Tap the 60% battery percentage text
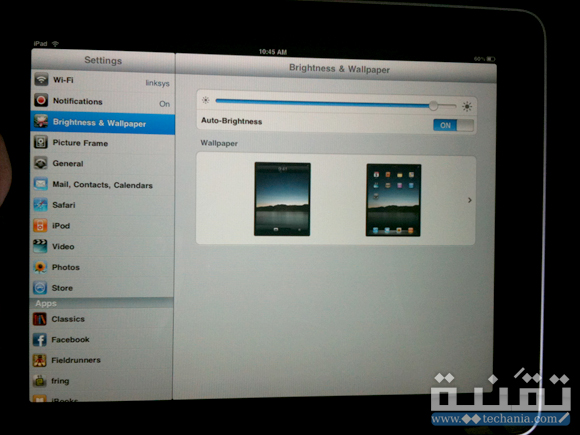The image size is (580, 435). (479, 59)
